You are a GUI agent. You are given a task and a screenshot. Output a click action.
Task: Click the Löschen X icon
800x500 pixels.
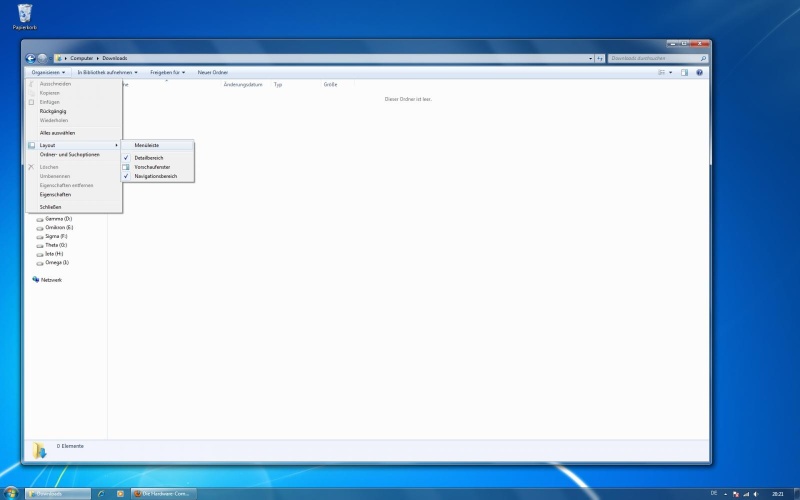point(31,167)
